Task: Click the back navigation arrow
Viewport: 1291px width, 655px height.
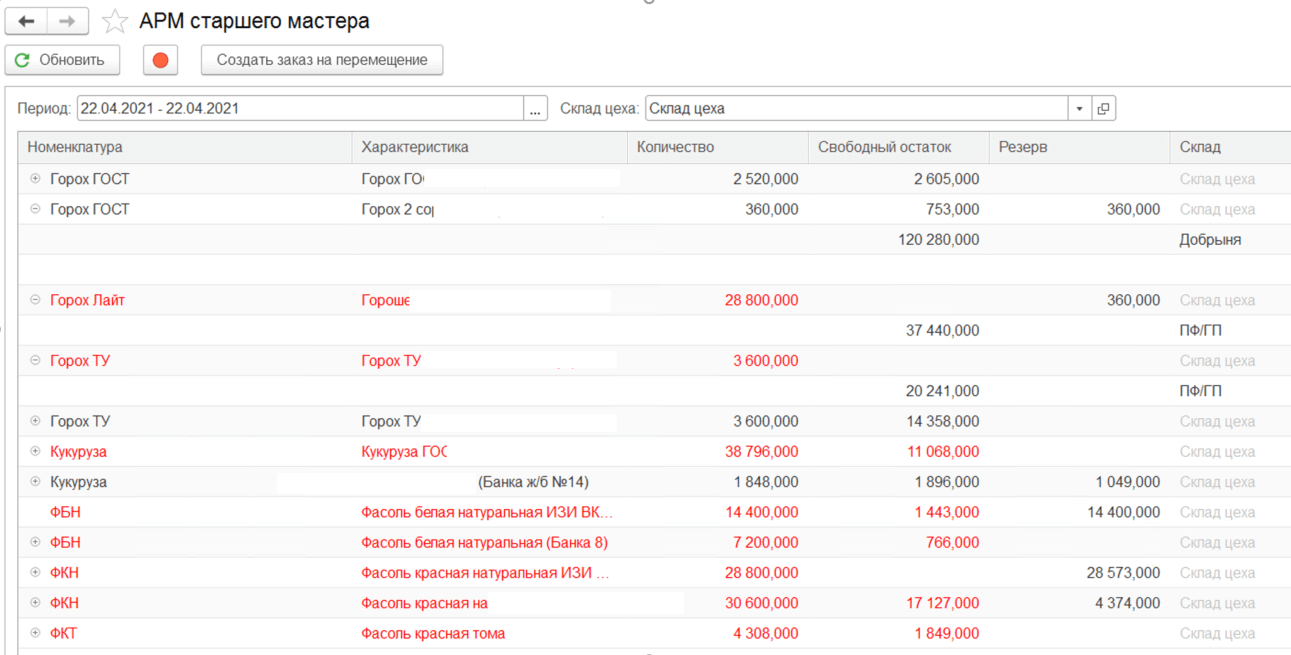Action: pos(26,21)
